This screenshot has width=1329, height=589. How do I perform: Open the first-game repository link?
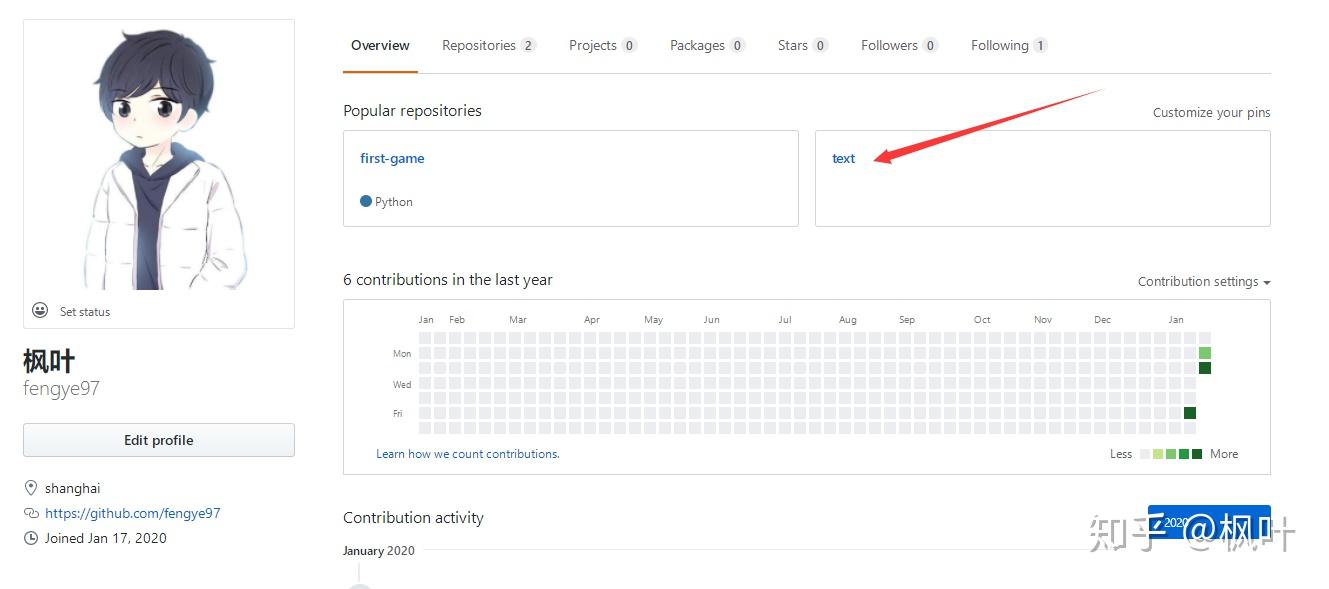(x=392, y=158)
